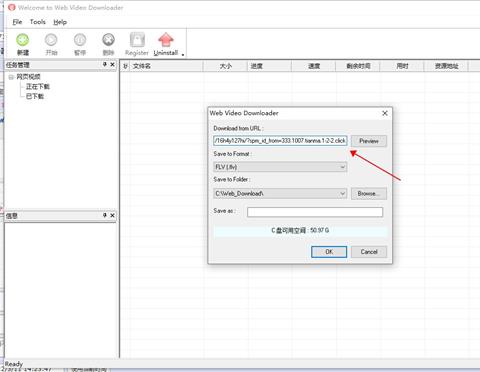Click the Start toolbar icon

pos(51,40)
